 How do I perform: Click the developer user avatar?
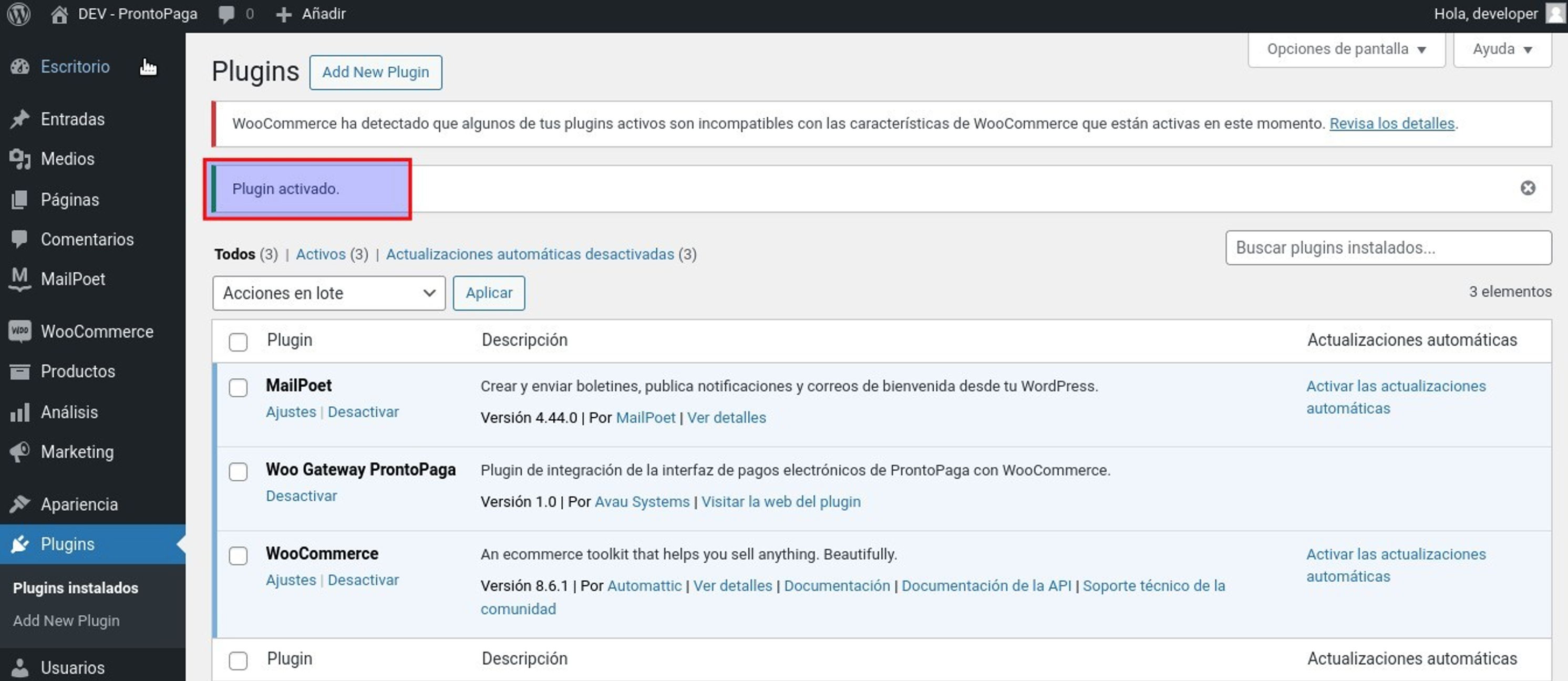(x=1555, y=13)
